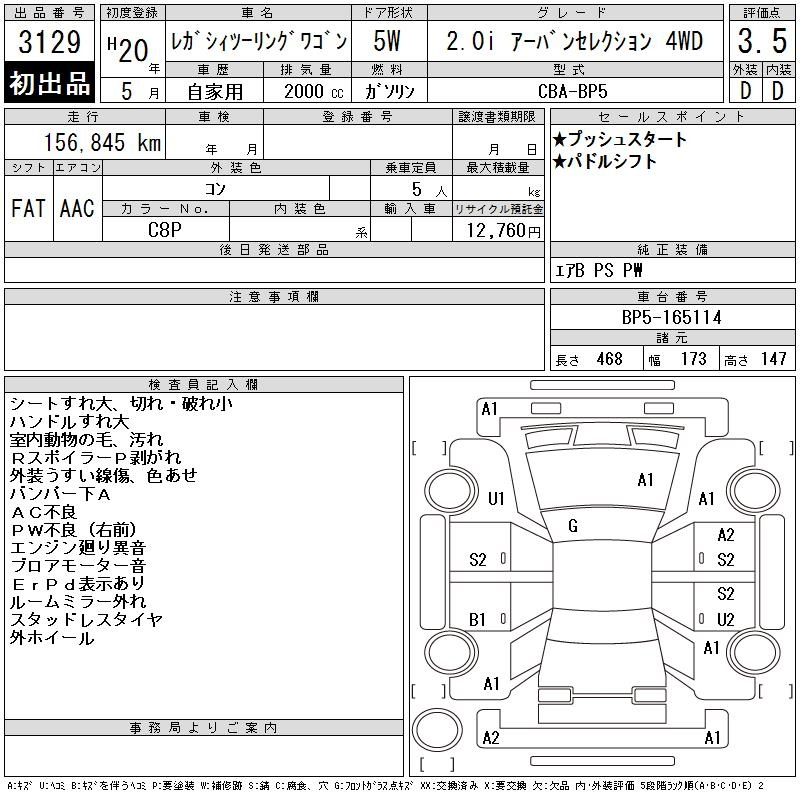Screen dimensions: 800x800
Task: Select G windshield mark on diagram
Action: (572, 526)
